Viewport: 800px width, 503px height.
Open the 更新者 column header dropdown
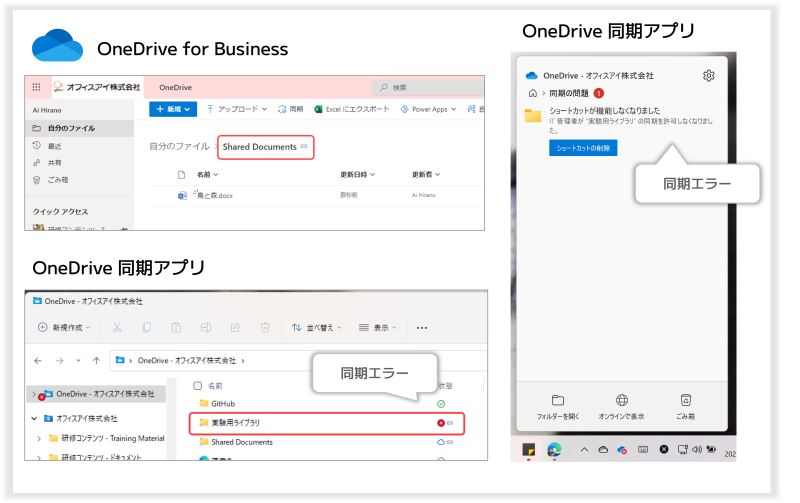pos(426,174)
